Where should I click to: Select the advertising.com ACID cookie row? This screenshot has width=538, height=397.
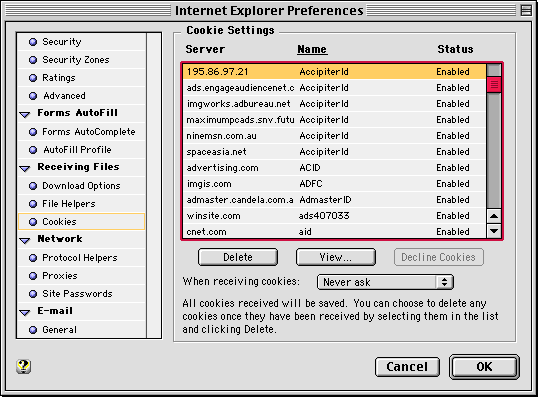tap(334, 168)
